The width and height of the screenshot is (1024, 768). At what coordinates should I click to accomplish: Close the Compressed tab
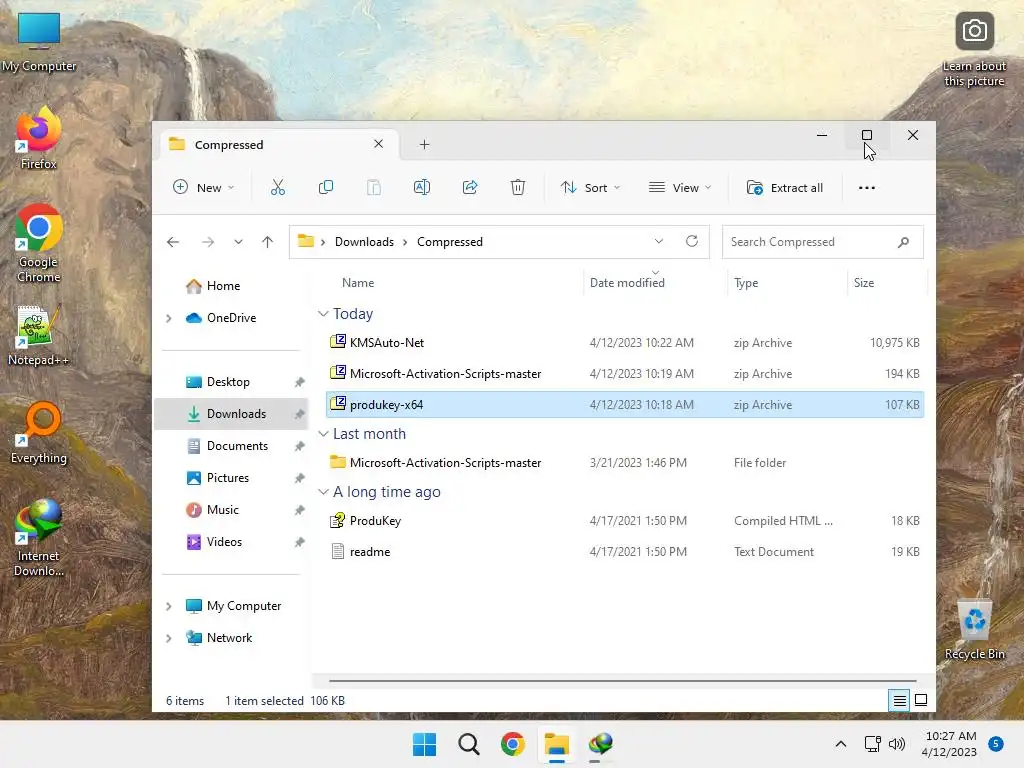pos(378,144)
